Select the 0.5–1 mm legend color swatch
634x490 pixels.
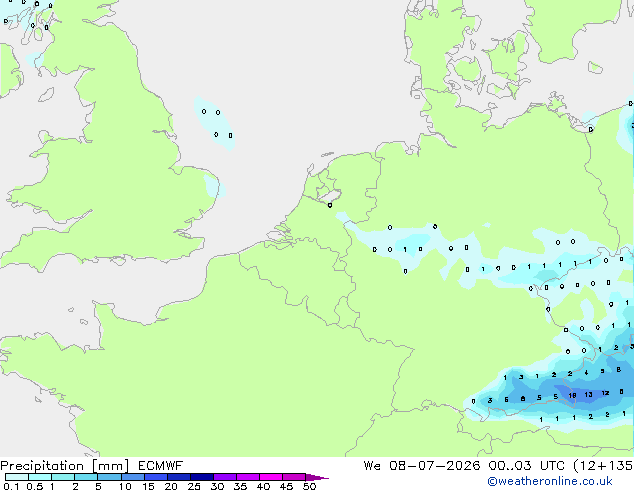click(x=40, y=477)
